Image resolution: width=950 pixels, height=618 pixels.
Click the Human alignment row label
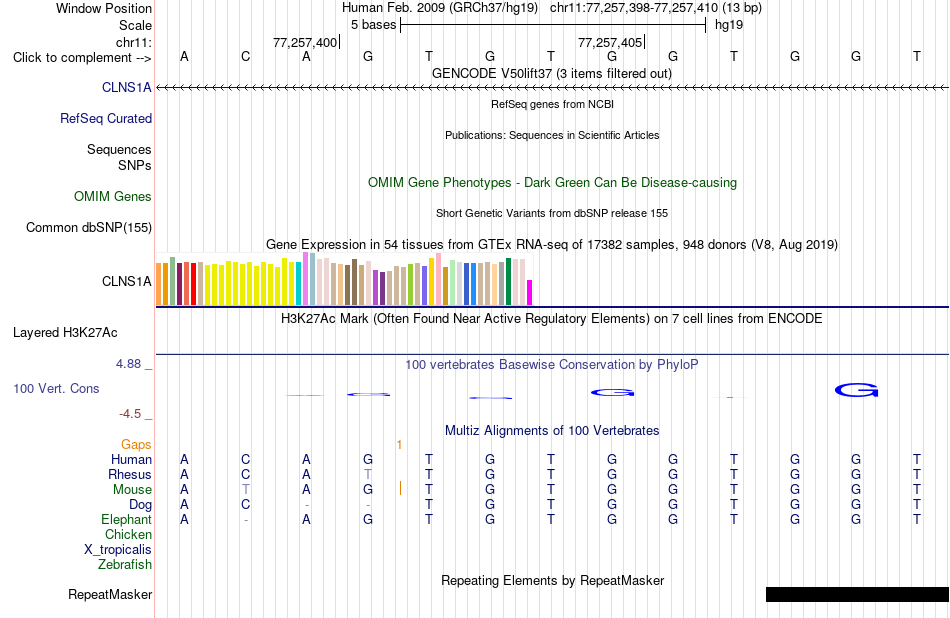[131, 460]
